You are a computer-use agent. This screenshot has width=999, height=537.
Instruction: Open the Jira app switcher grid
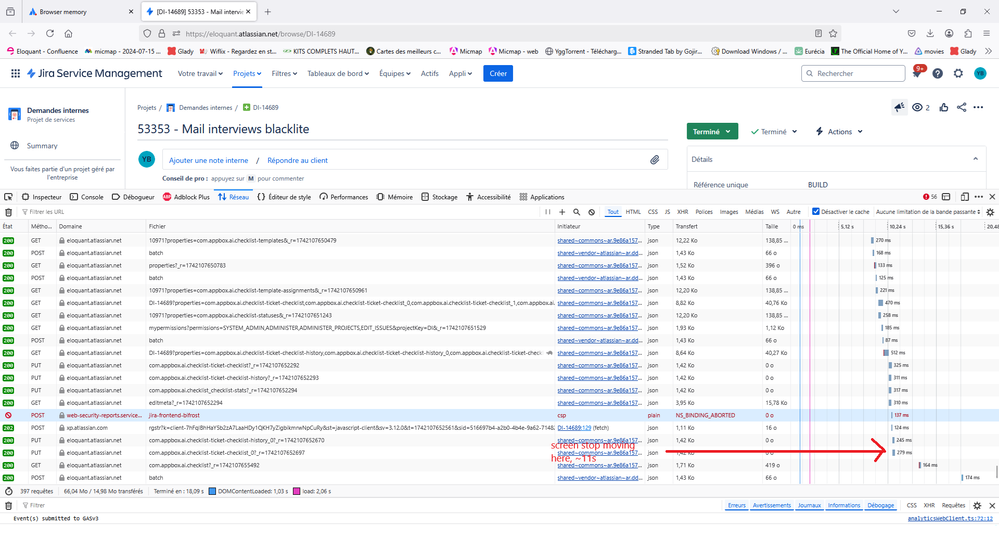[x=15, y=73]
